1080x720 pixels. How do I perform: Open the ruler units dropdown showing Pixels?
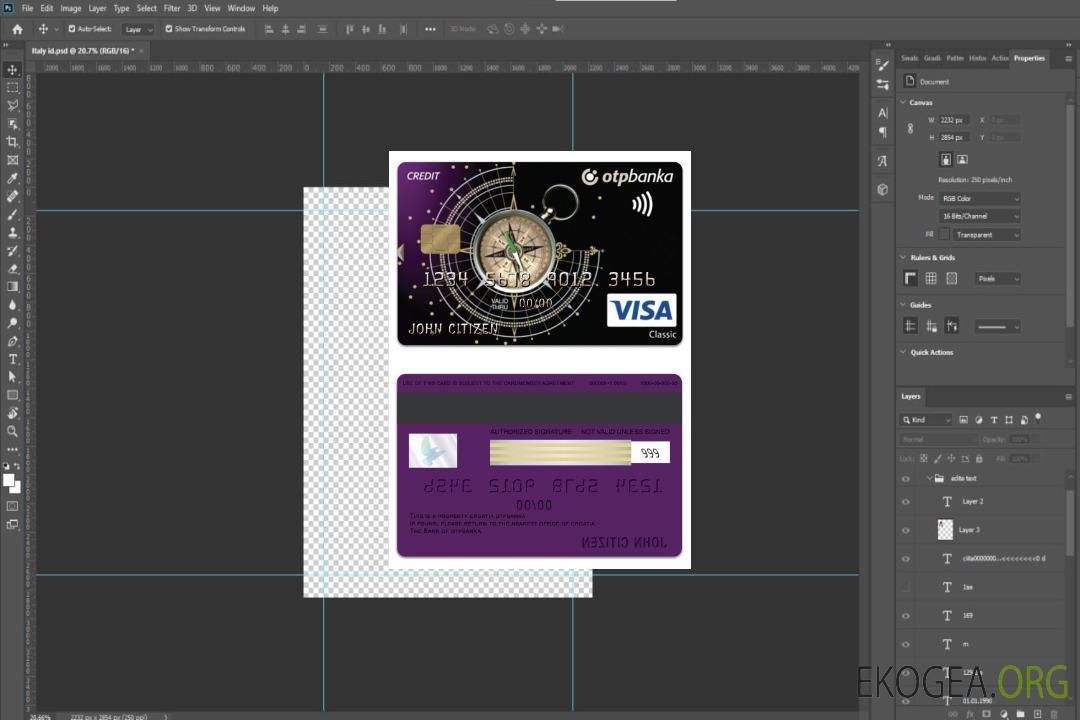998,279
